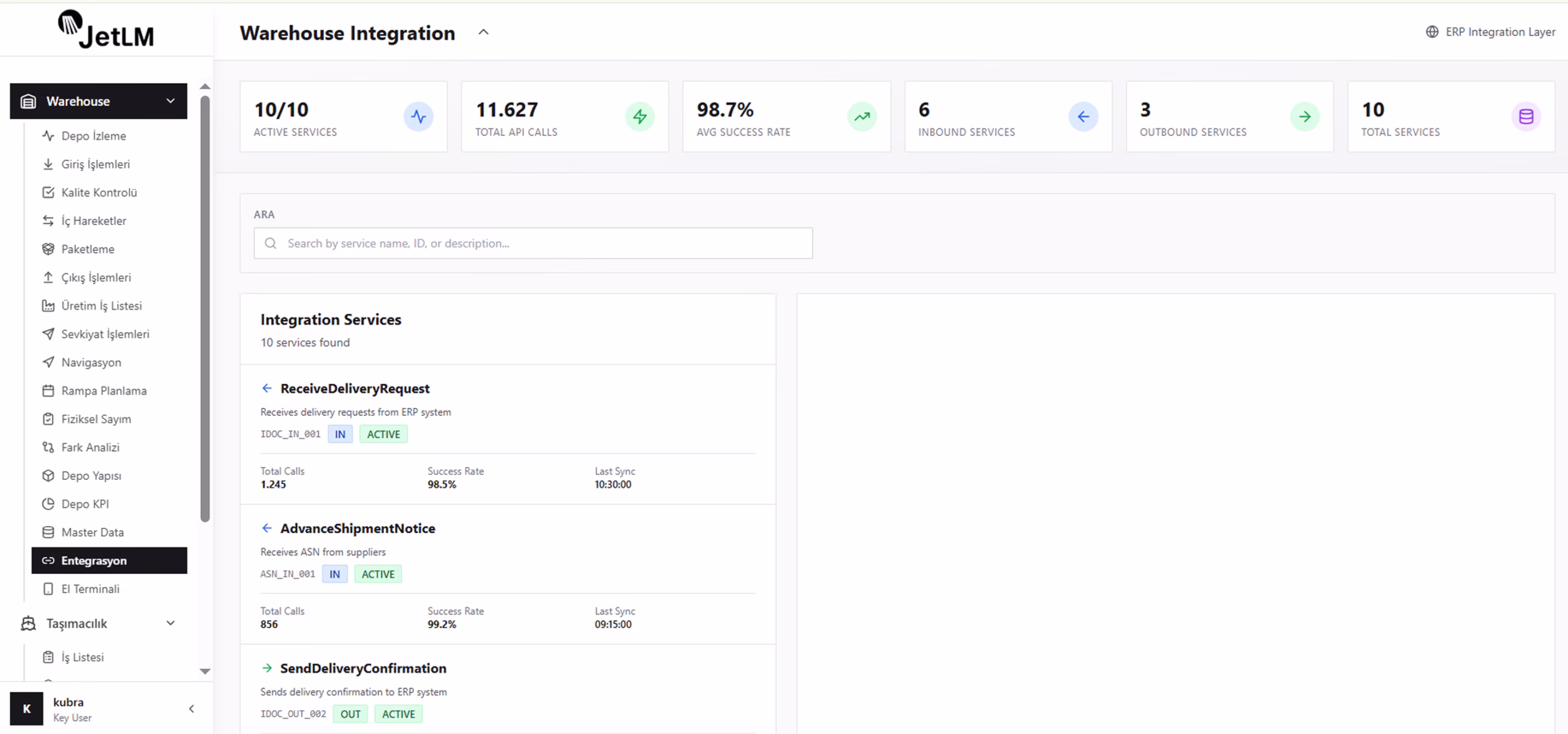The width and height of the screenshot is (1568, 734).
Task: Click the Outbound Services arrow icon
Action: (x=1305, y=116)
